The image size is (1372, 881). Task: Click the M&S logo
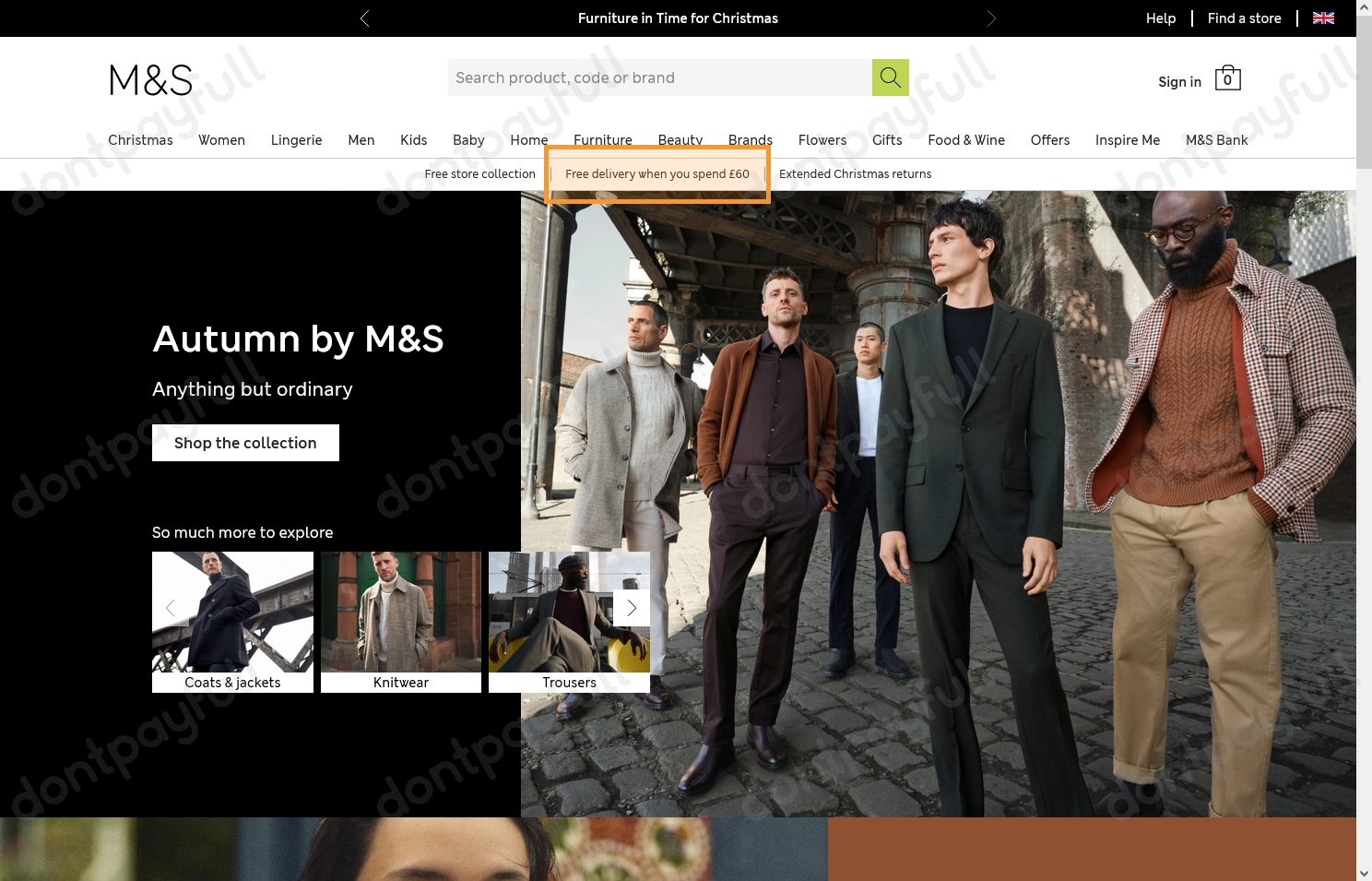pos(150,80)
